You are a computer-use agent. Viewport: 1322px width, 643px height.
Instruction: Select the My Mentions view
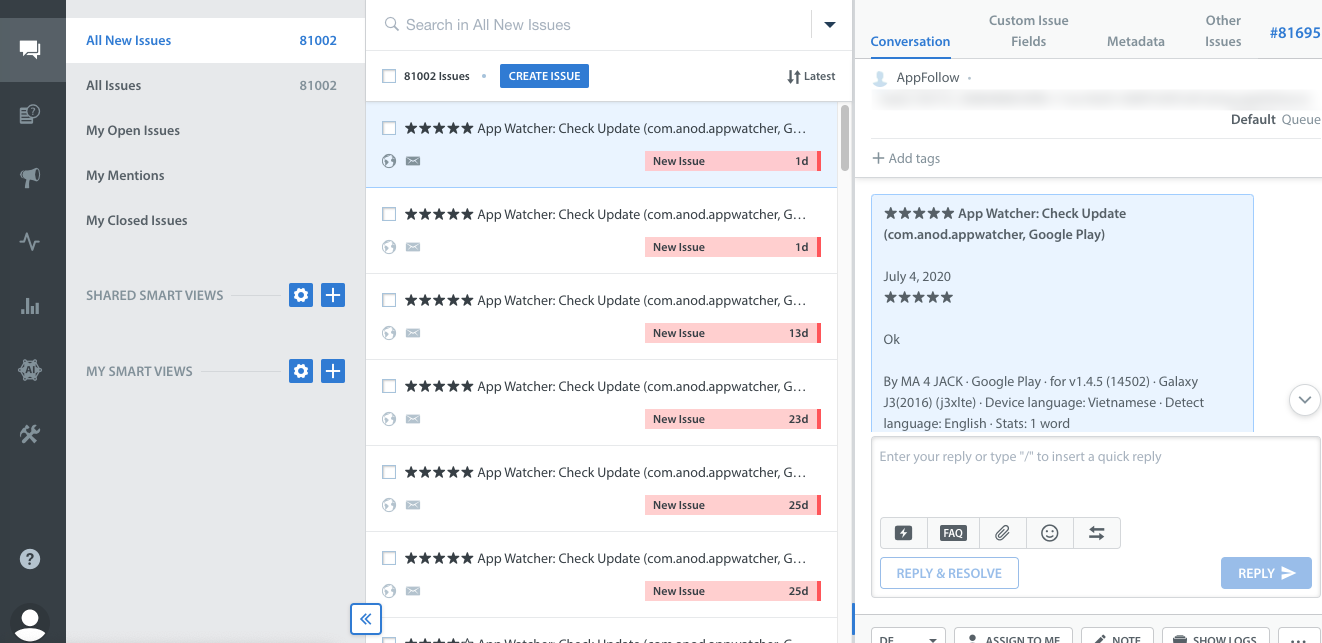tap(216, 176)
